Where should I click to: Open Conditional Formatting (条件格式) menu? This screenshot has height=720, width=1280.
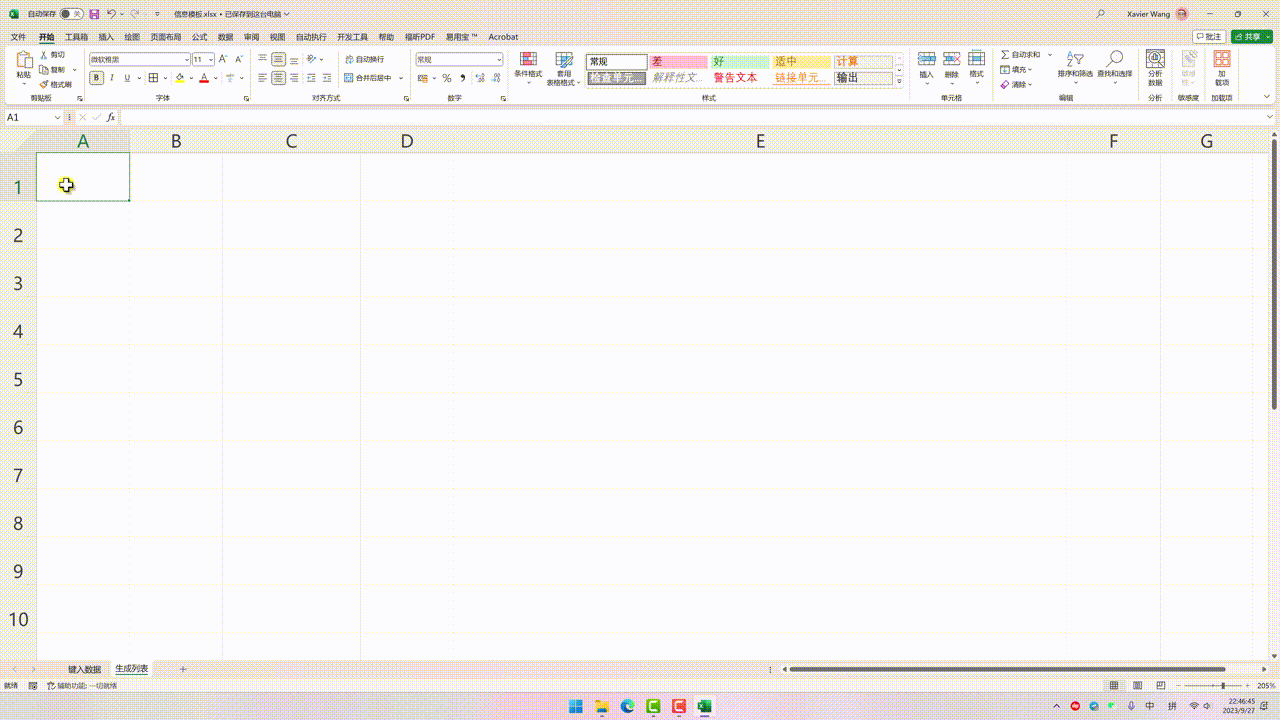point(528,67)
